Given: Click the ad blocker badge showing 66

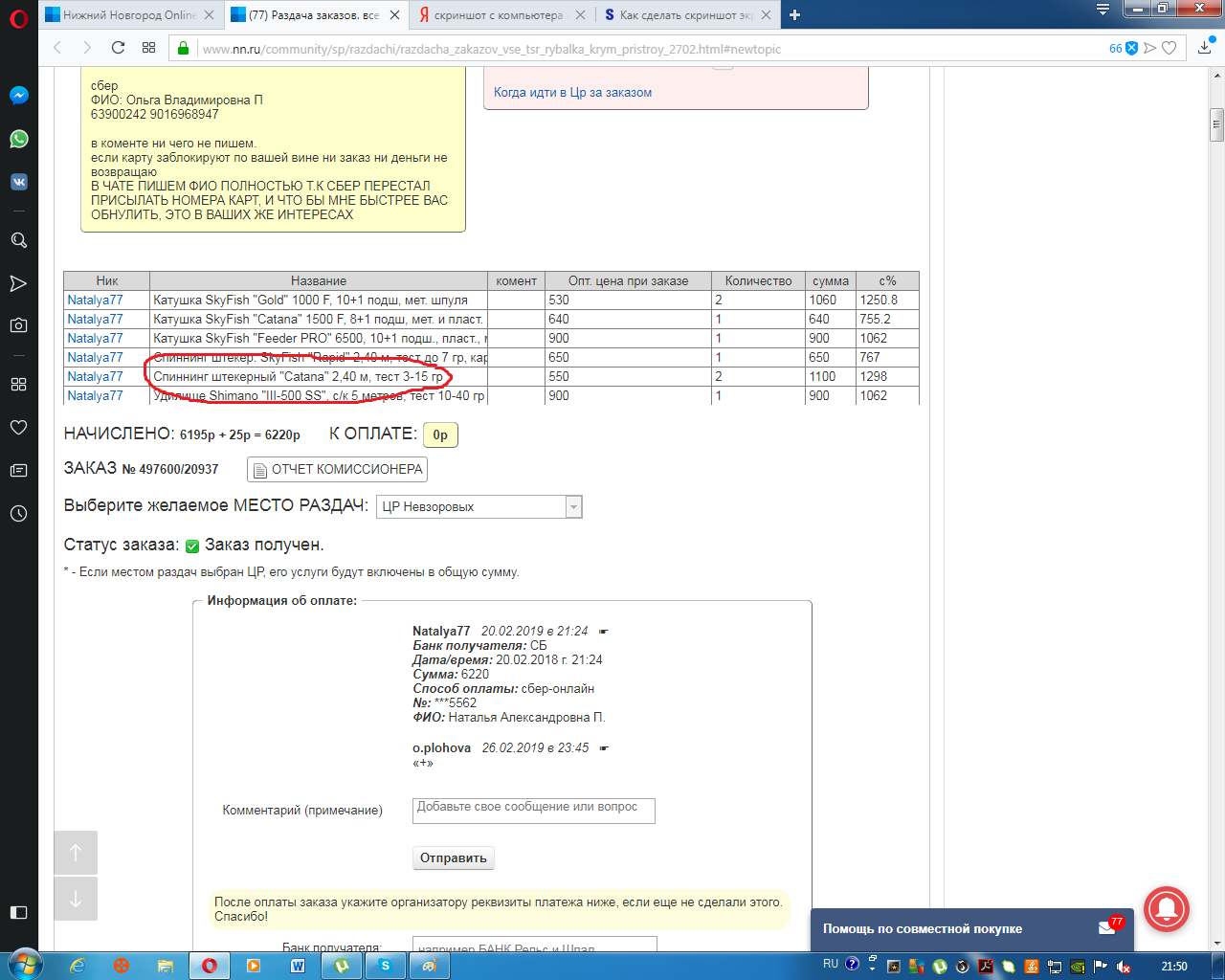Looking at the screenshot, I should [1124, 48].
